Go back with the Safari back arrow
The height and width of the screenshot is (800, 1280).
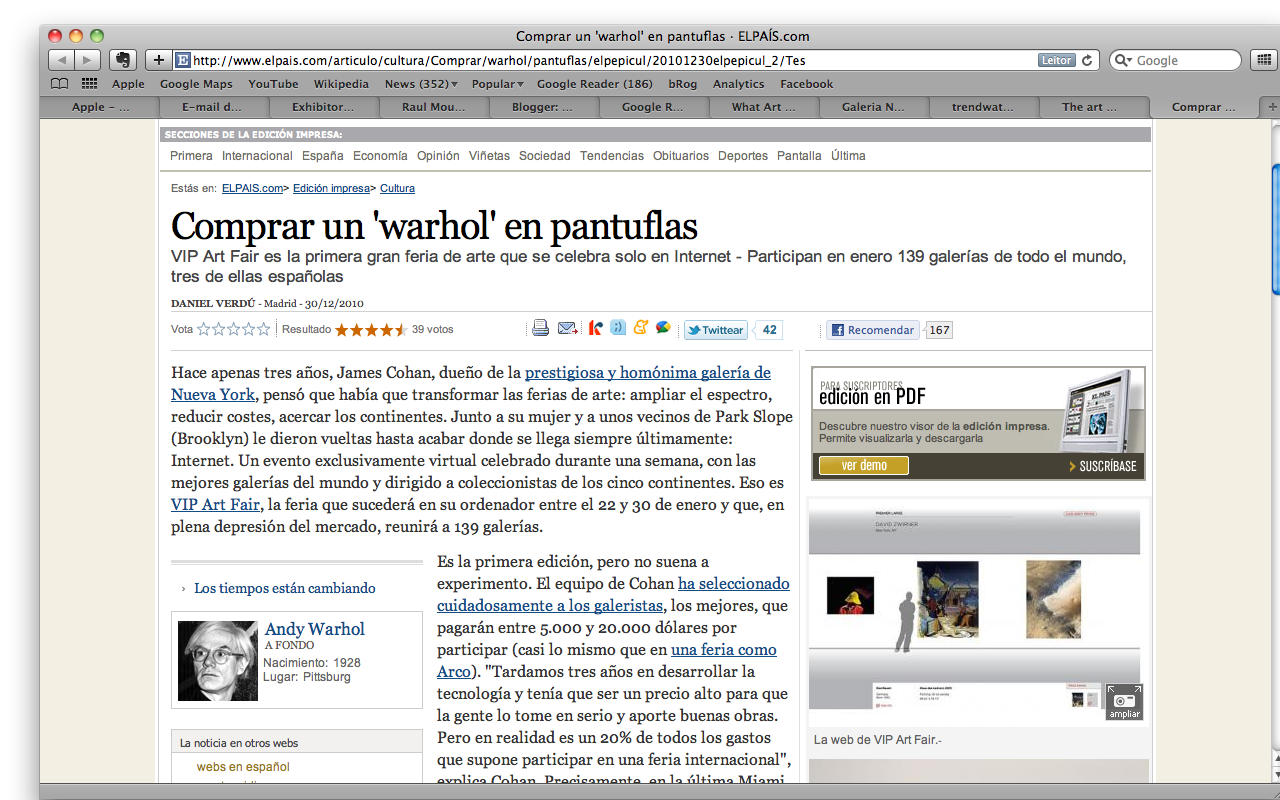tap(61, 60)
